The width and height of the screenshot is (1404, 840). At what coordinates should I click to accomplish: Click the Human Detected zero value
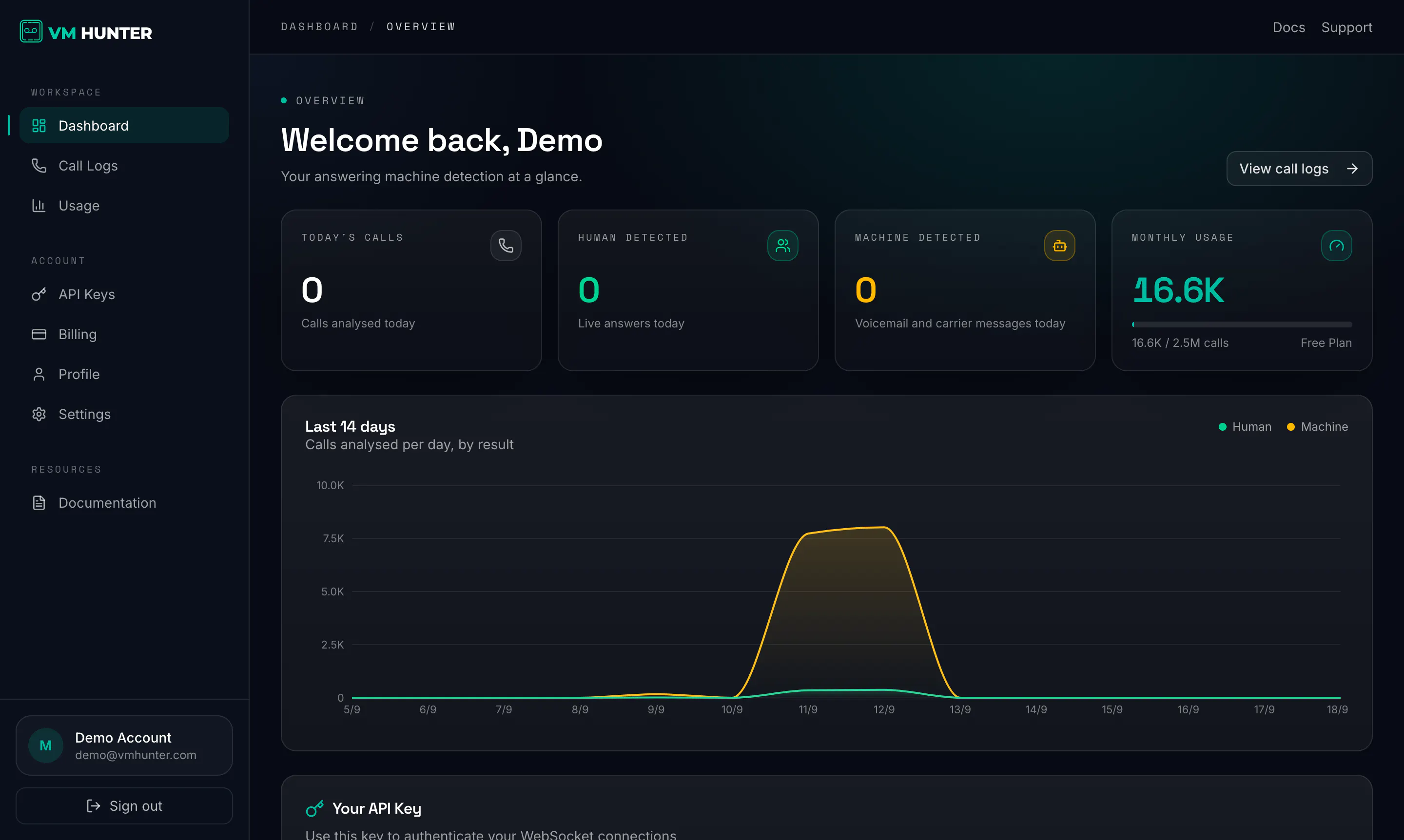[x=589, y=290]
